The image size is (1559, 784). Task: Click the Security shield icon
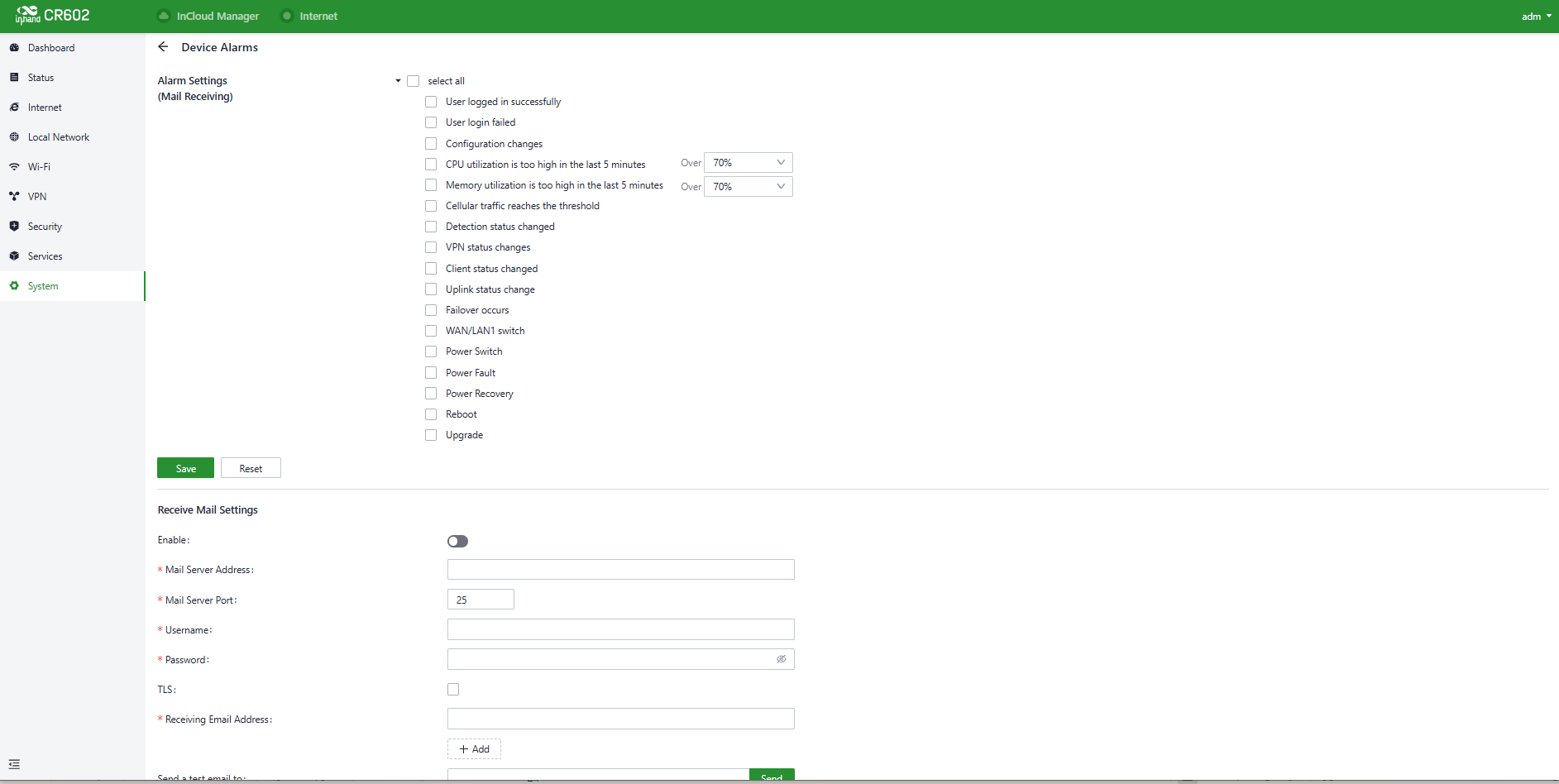pos(14,227)
